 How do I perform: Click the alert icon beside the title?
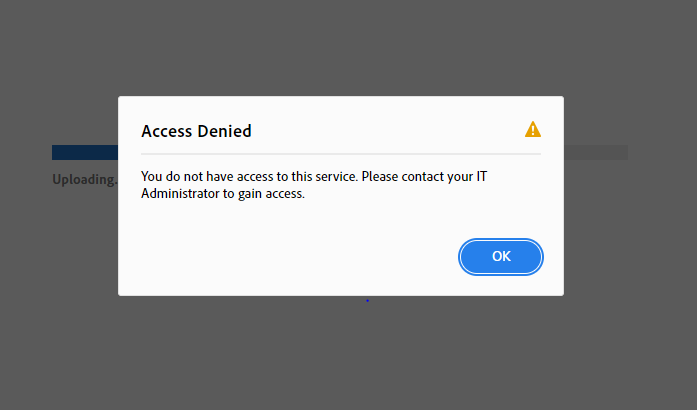(x=533, y=129)
